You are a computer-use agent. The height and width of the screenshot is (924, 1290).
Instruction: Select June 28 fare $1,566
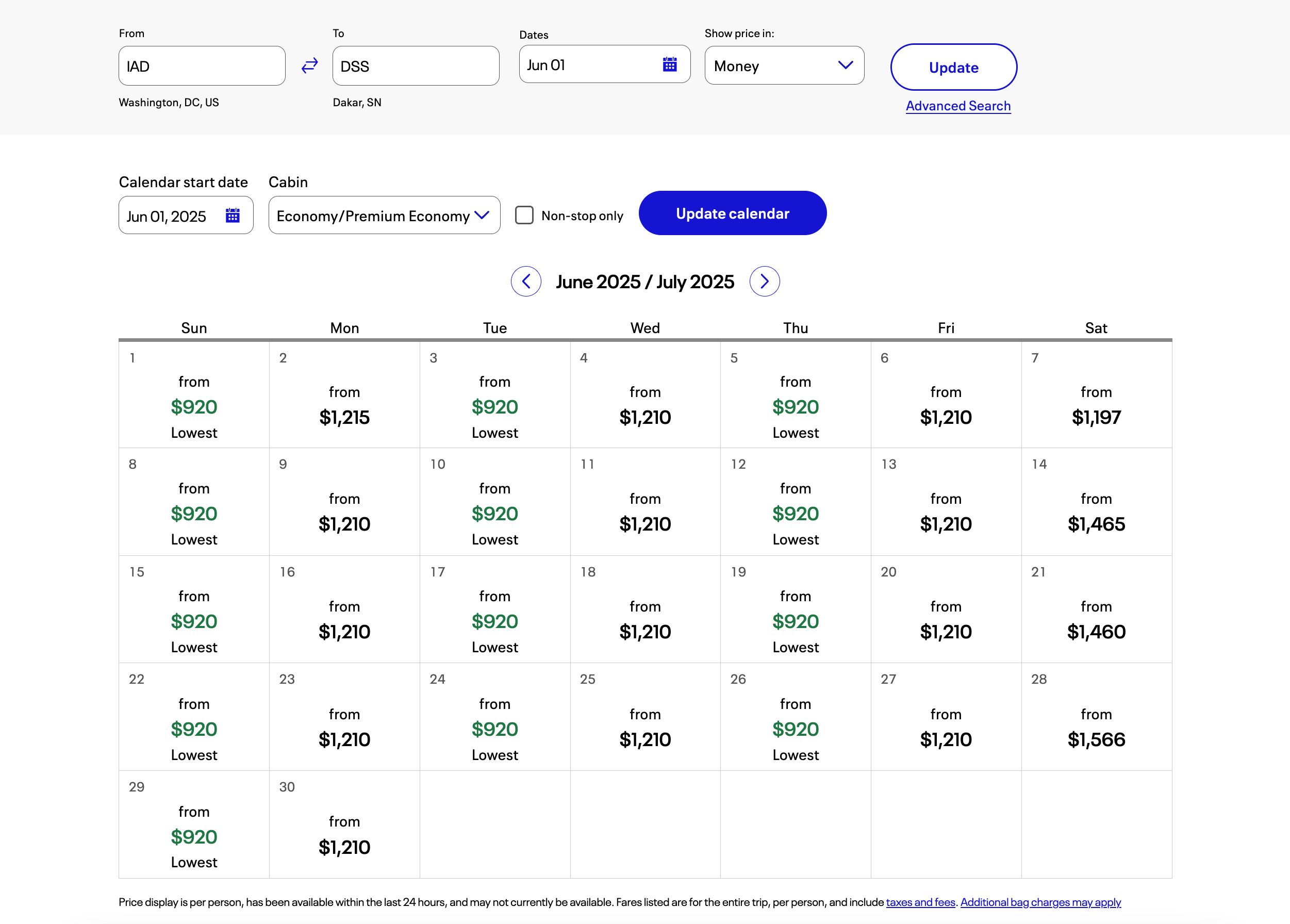pos(1096,717)
